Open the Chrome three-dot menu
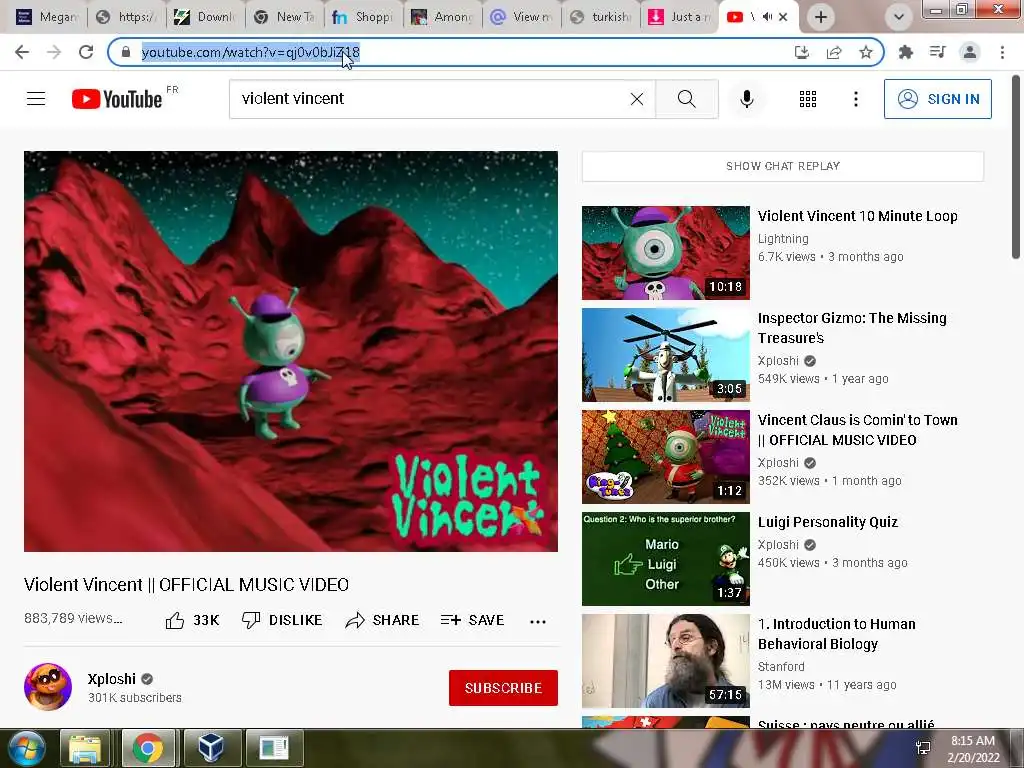Screen dimensions: 1024x768 pyautogui.click(x=1002, y=52)
